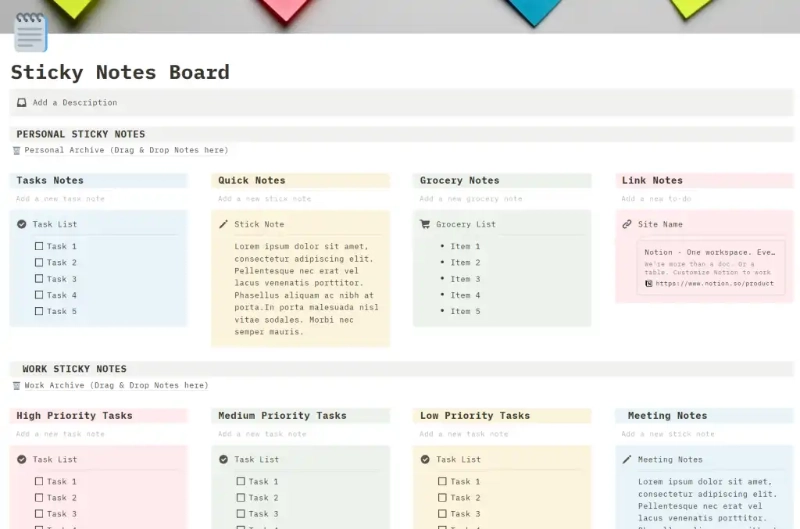
Task: Click the Tasks Notes column heading
Action: pyautogui.click(x=50, y=181)
